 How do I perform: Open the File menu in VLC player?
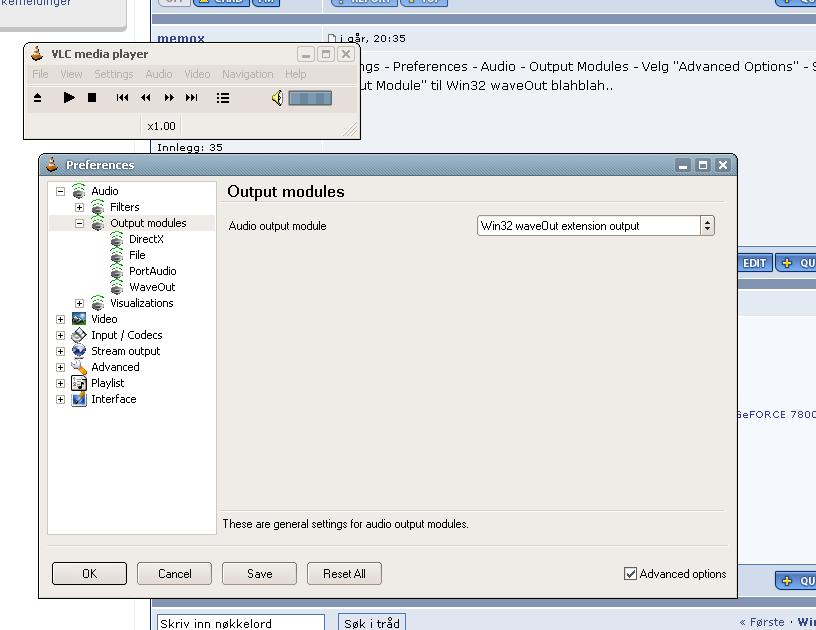(x=40, y=74)
